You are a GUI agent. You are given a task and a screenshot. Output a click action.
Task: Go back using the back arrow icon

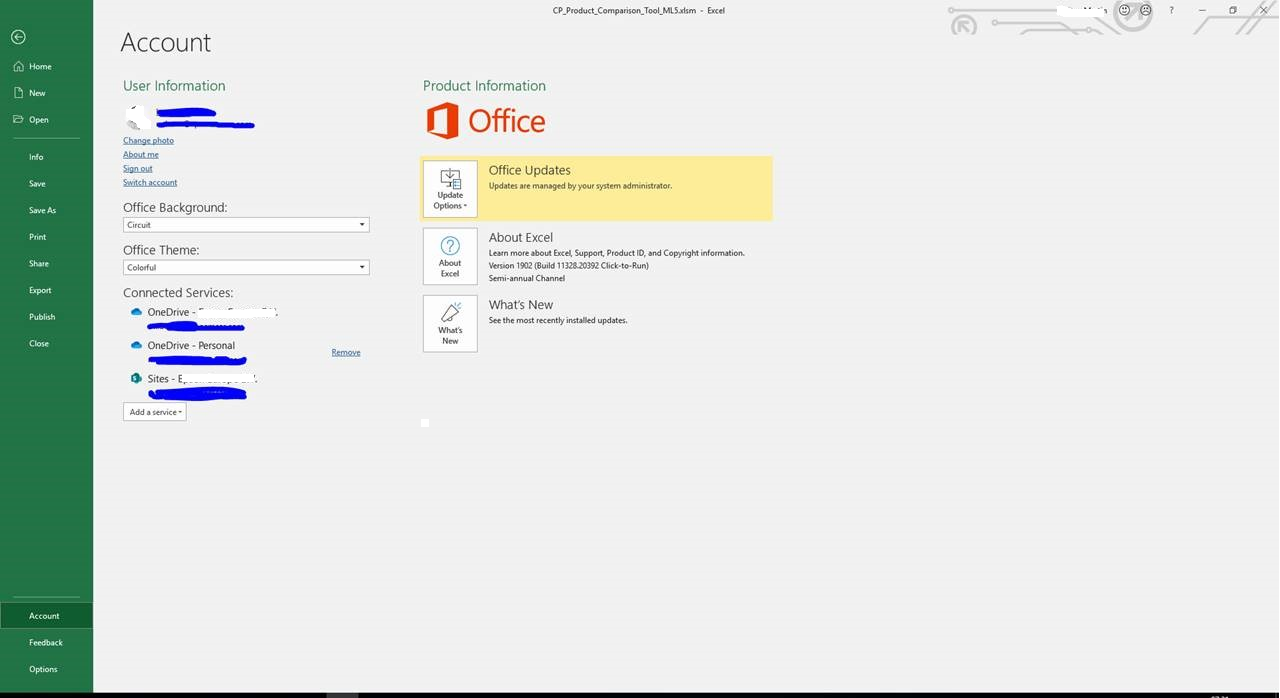click(18, 37)
